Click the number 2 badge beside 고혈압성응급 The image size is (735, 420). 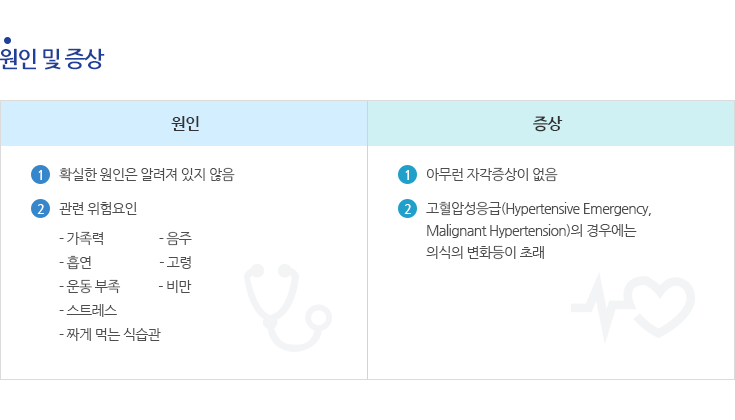pos(407,209)
